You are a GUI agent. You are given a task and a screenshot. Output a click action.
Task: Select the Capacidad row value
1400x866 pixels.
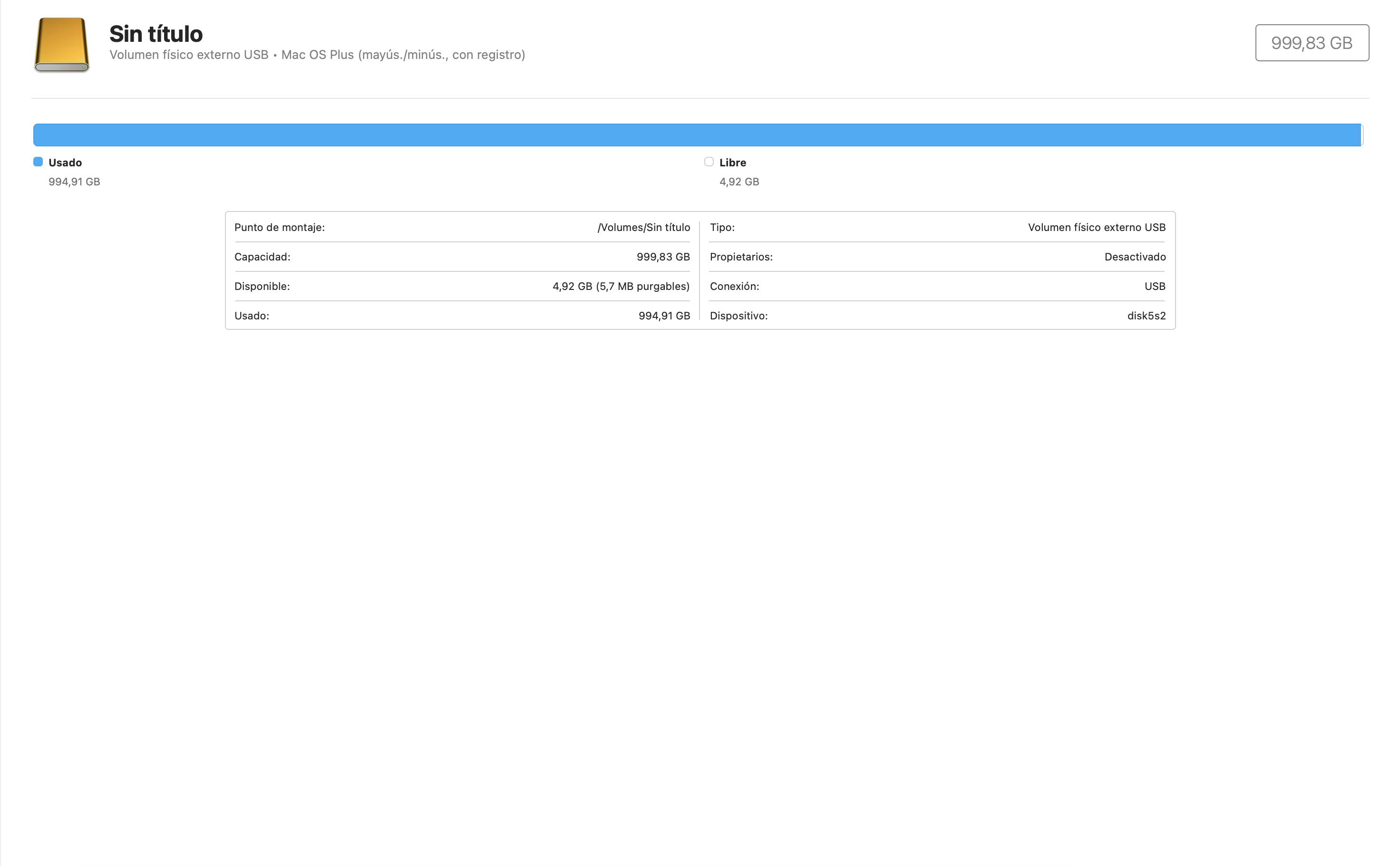pos(662,257)
